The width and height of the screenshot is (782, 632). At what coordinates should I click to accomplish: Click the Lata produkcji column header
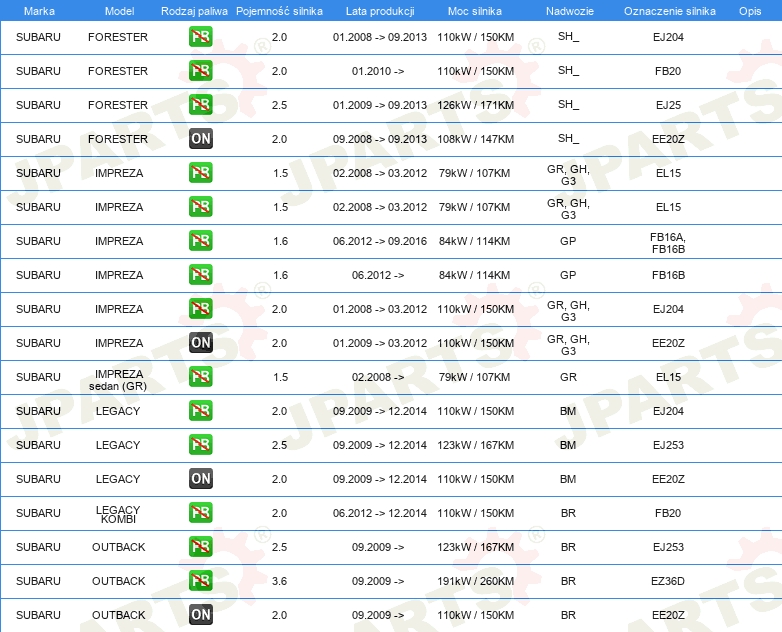point(380,11)
